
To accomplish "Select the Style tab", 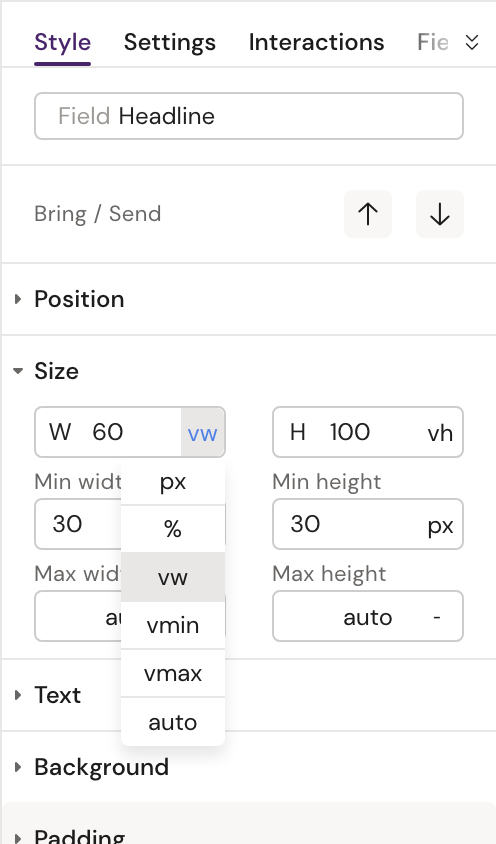I will (x=62, y=42).
